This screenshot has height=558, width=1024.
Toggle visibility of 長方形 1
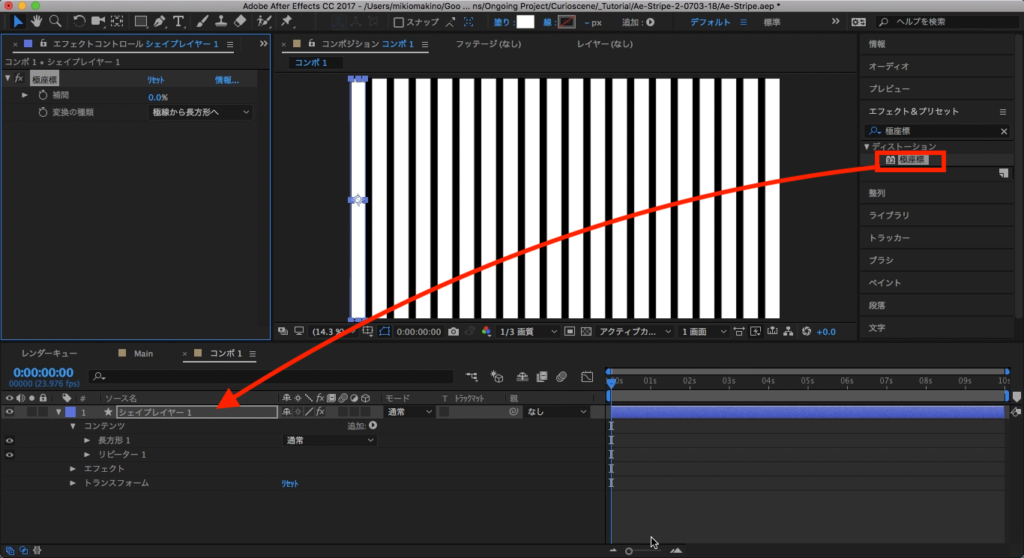coord(10,440)
